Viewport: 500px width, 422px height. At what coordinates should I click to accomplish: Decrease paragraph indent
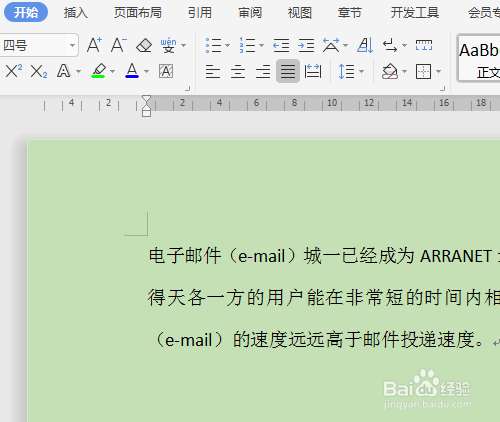click(x=281, y=45)
